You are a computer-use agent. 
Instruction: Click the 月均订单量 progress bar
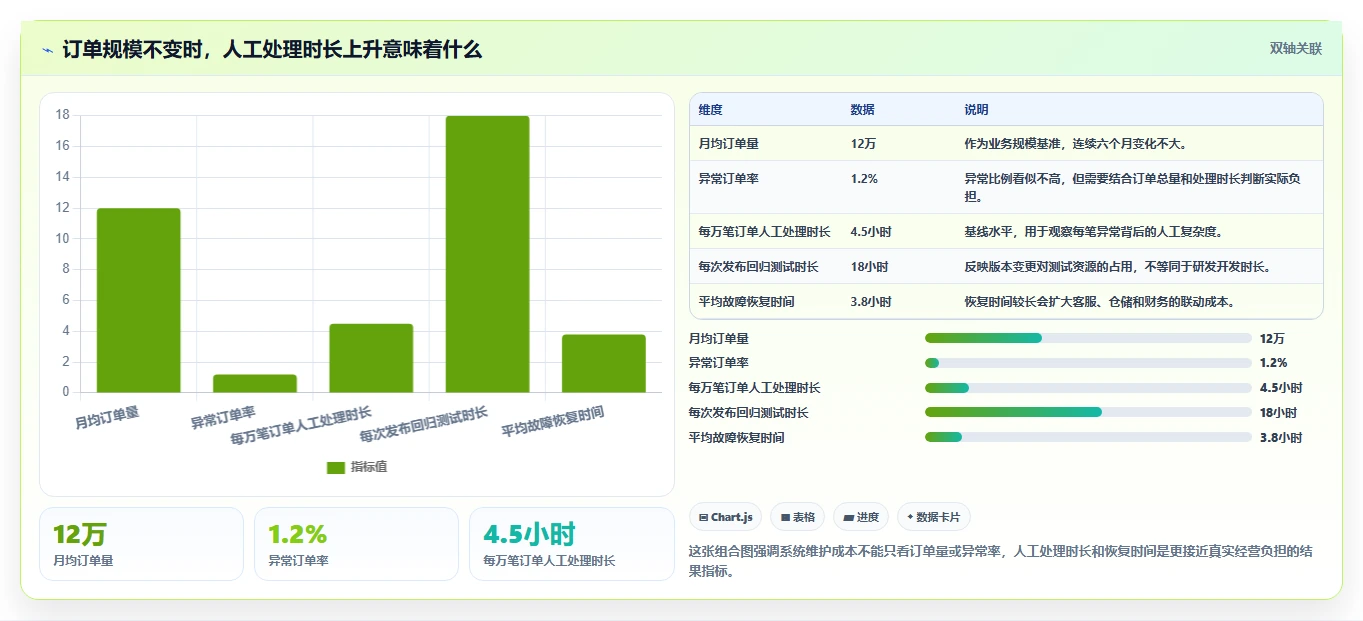click(1088, 338)
